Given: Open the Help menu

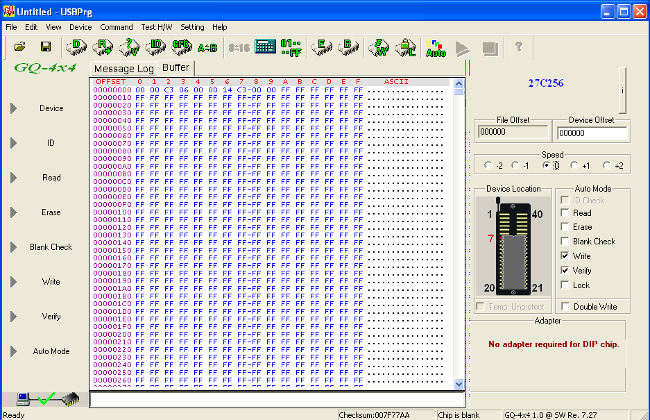Looking at the screenshot, I should tap(220, 27).
